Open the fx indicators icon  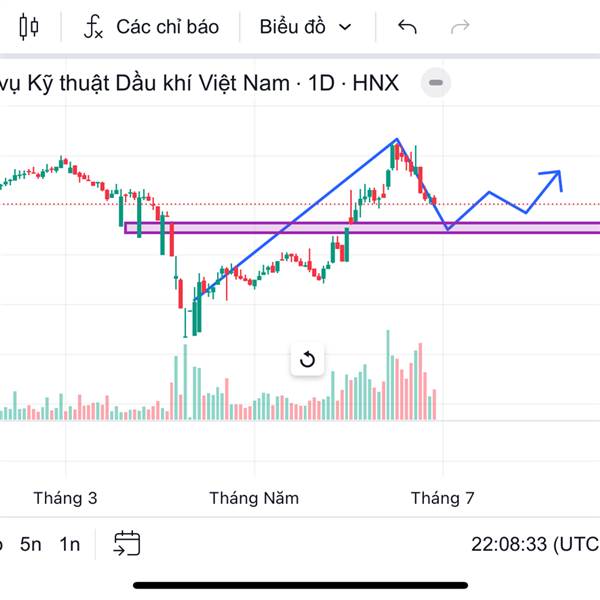point(93,27)
